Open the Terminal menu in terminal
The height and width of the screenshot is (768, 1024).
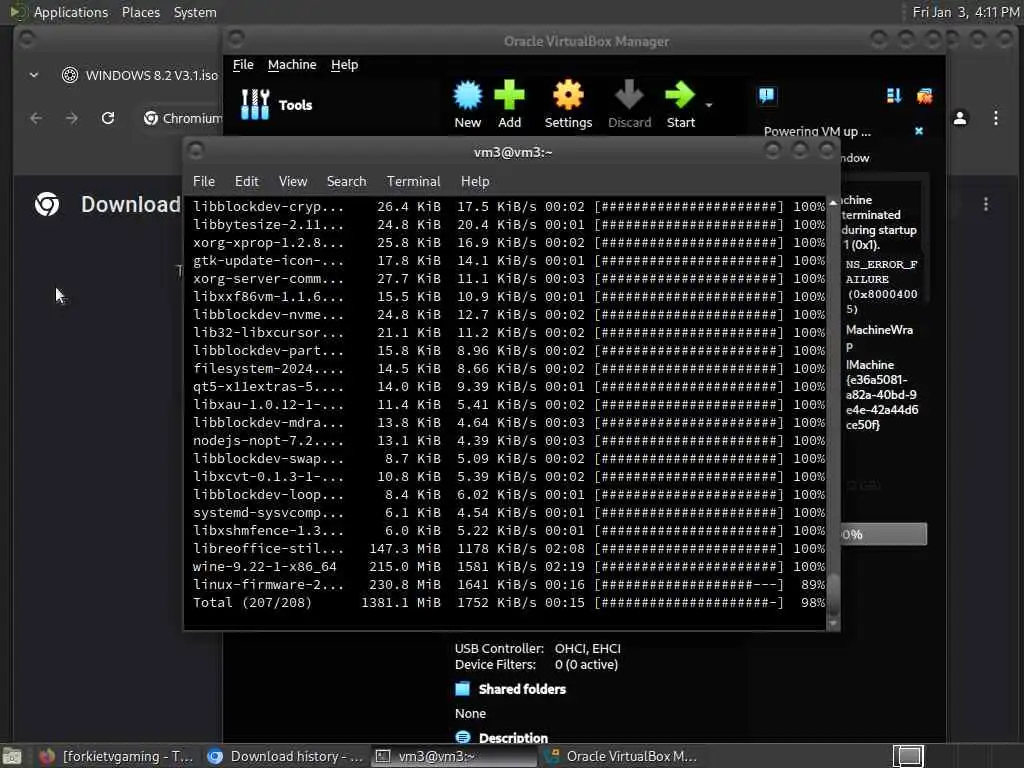tap(413, 181)
